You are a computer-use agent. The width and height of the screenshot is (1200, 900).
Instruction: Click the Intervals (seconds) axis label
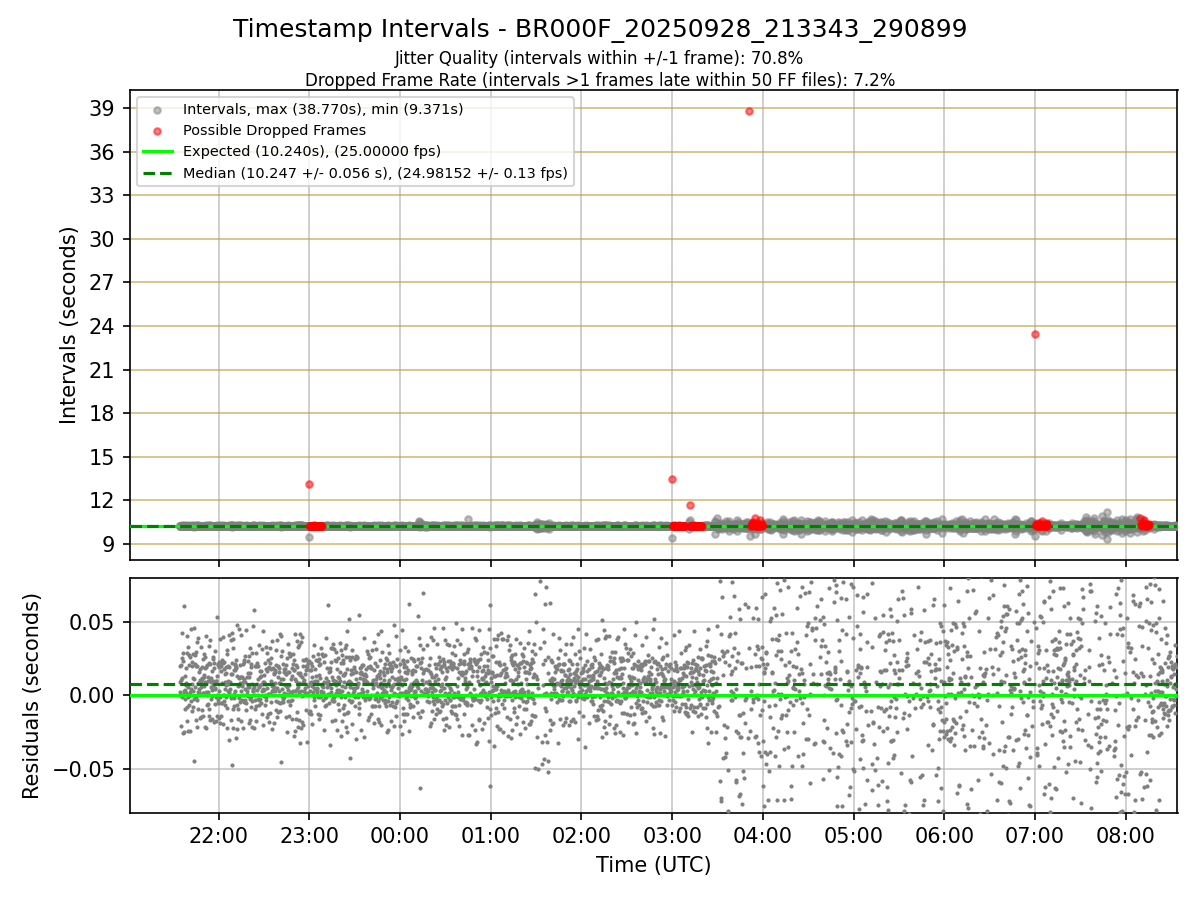(x=68, y=325)
